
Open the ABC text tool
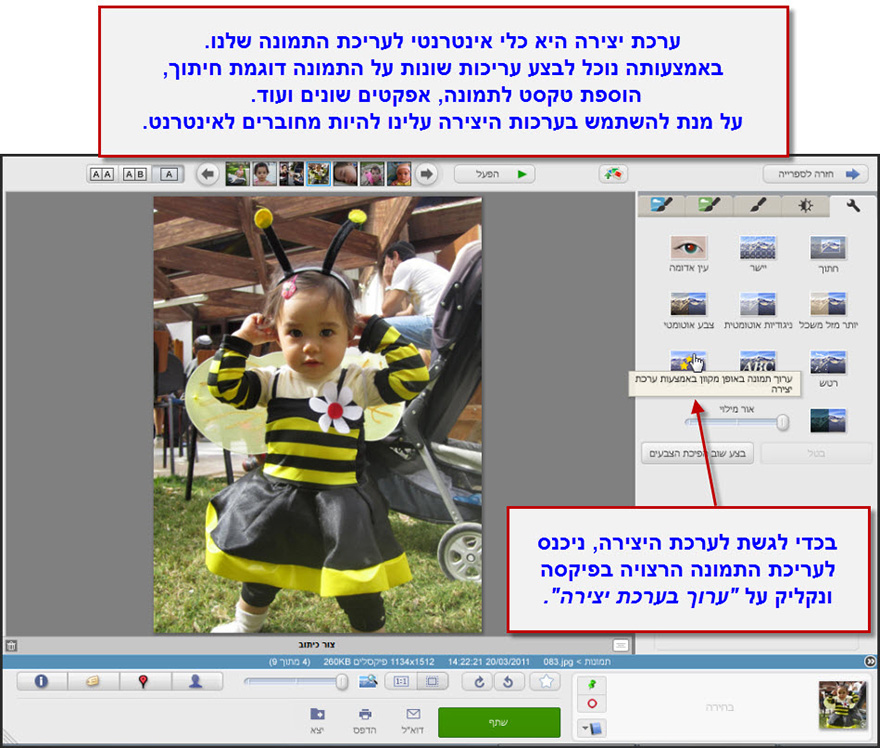758,361
